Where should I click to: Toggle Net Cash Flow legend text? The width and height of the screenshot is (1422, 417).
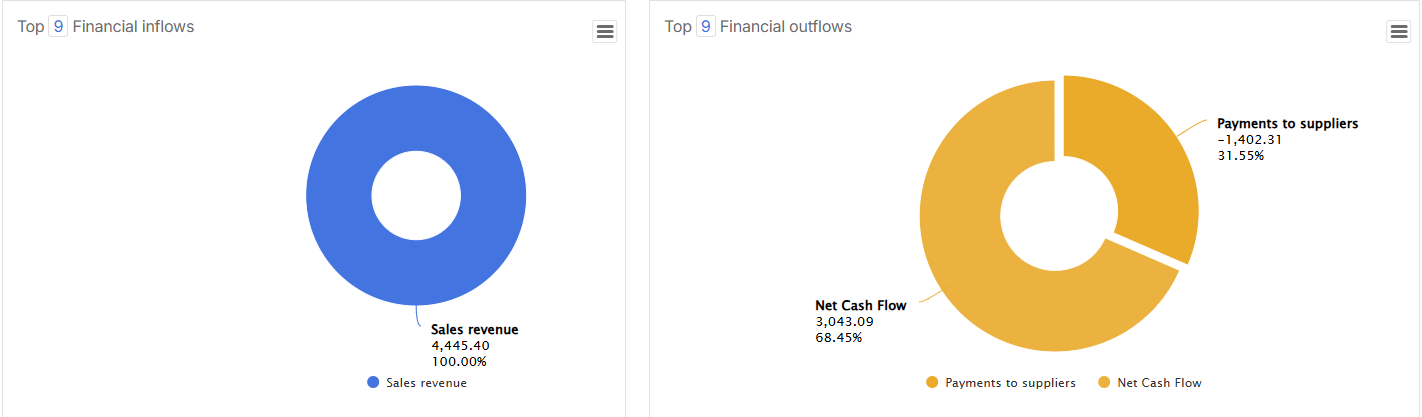pyautogui.click(x=1159, y=383)
